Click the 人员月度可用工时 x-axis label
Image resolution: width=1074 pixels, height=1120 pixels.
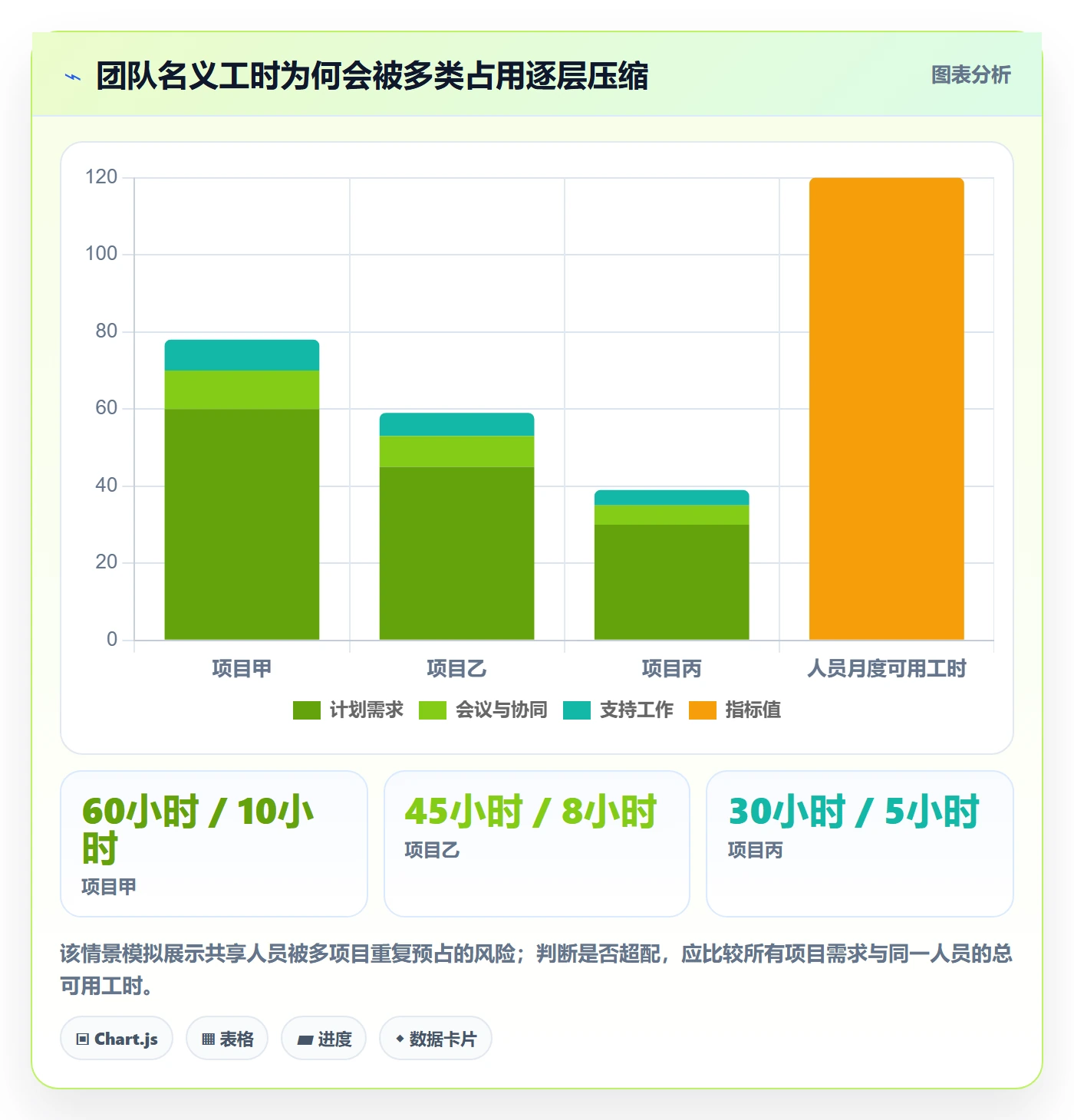pyautogui.click(x=887, y=669)
